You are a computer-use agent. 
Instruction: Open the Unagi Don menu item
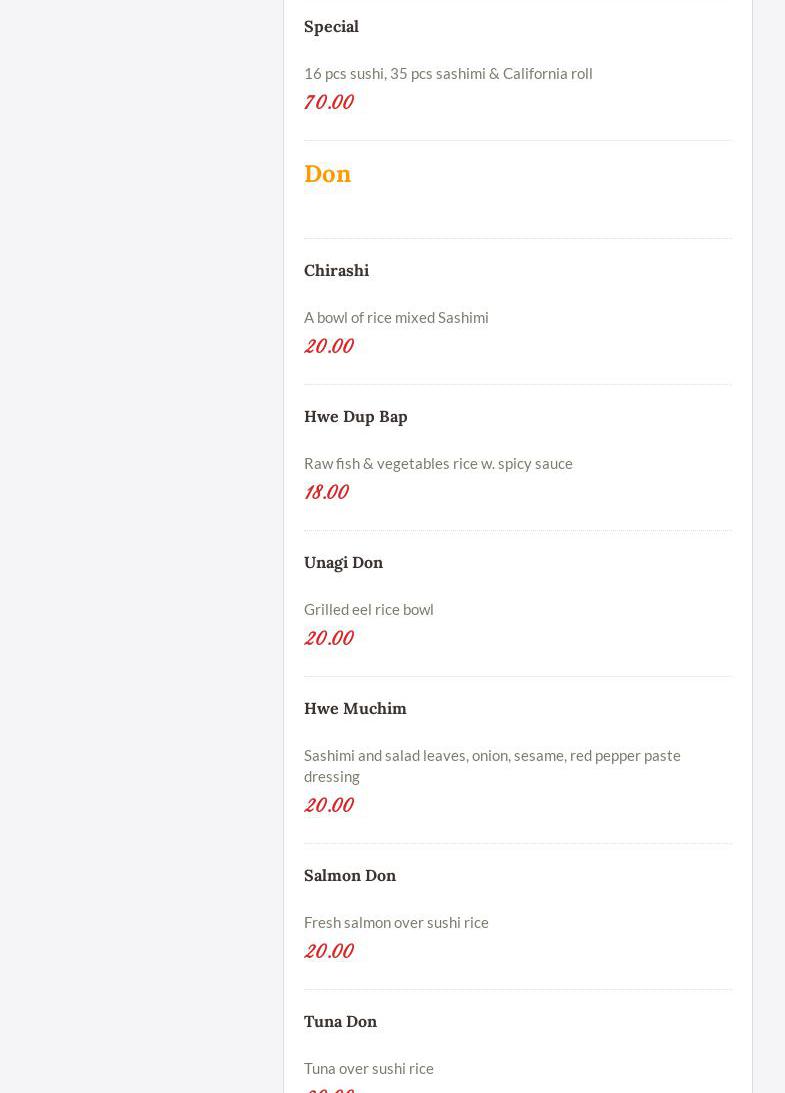(343, 562)
